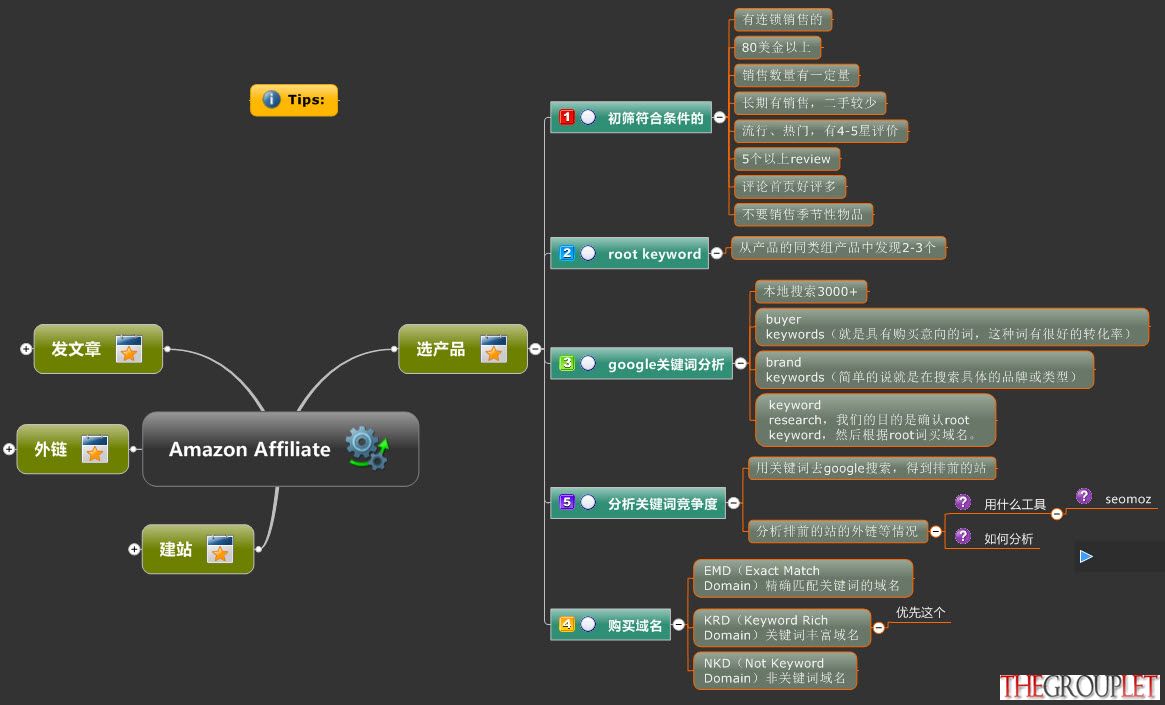Select the 初筛符合条件的 topic
The image size is (1165, 705).
(631, 117)
